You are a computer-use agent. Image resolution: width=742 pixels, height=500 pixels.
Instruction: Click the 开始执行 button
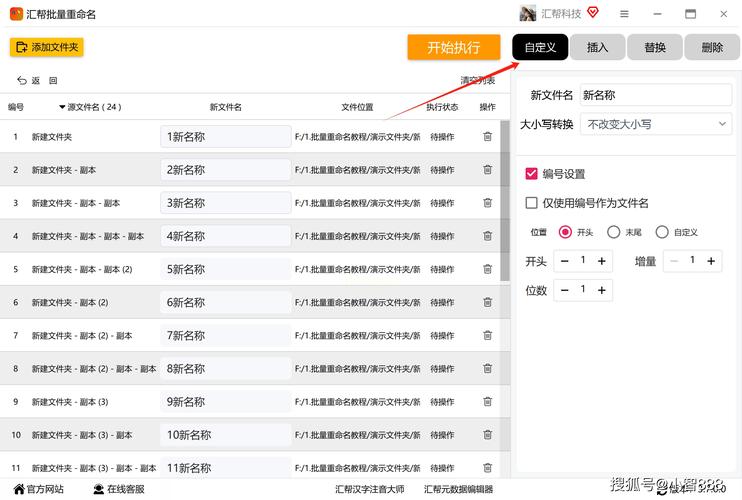tap(453, 47)
